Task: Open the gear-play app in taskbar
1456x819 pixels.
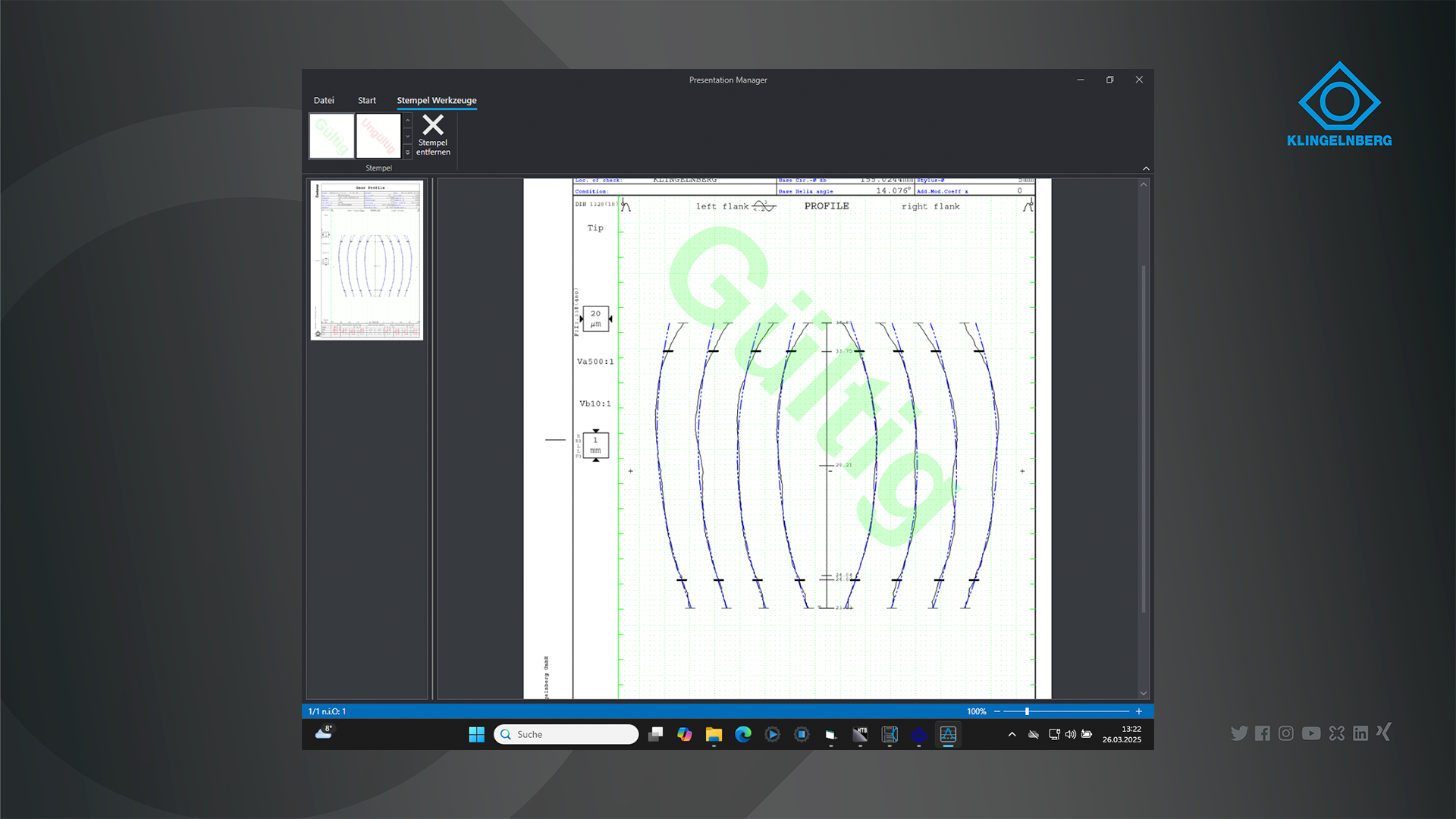Action: [x=772, y=734]
